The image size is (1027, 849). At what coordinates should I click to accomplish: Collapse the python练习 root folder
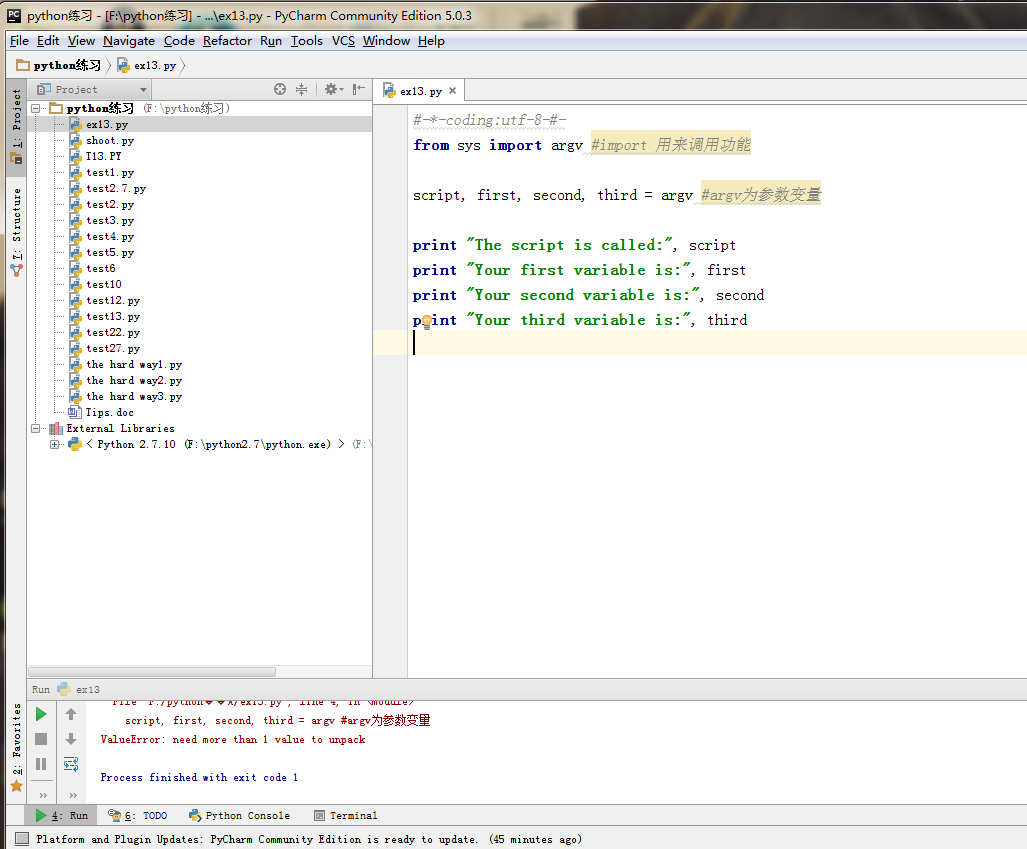click(36, 108)
